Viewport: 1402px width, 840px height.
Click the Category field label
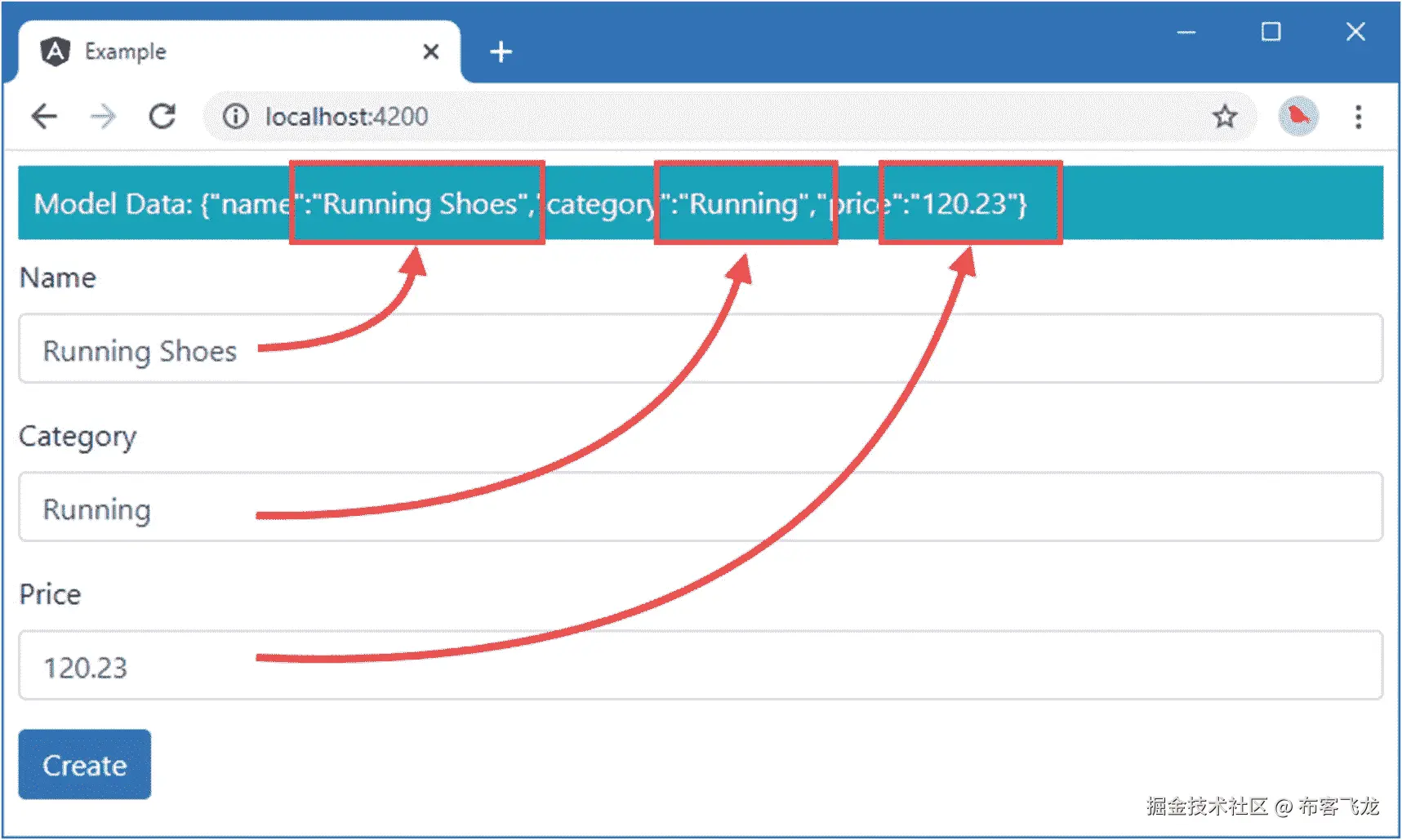pyautogui.click(x=78, y=438)
